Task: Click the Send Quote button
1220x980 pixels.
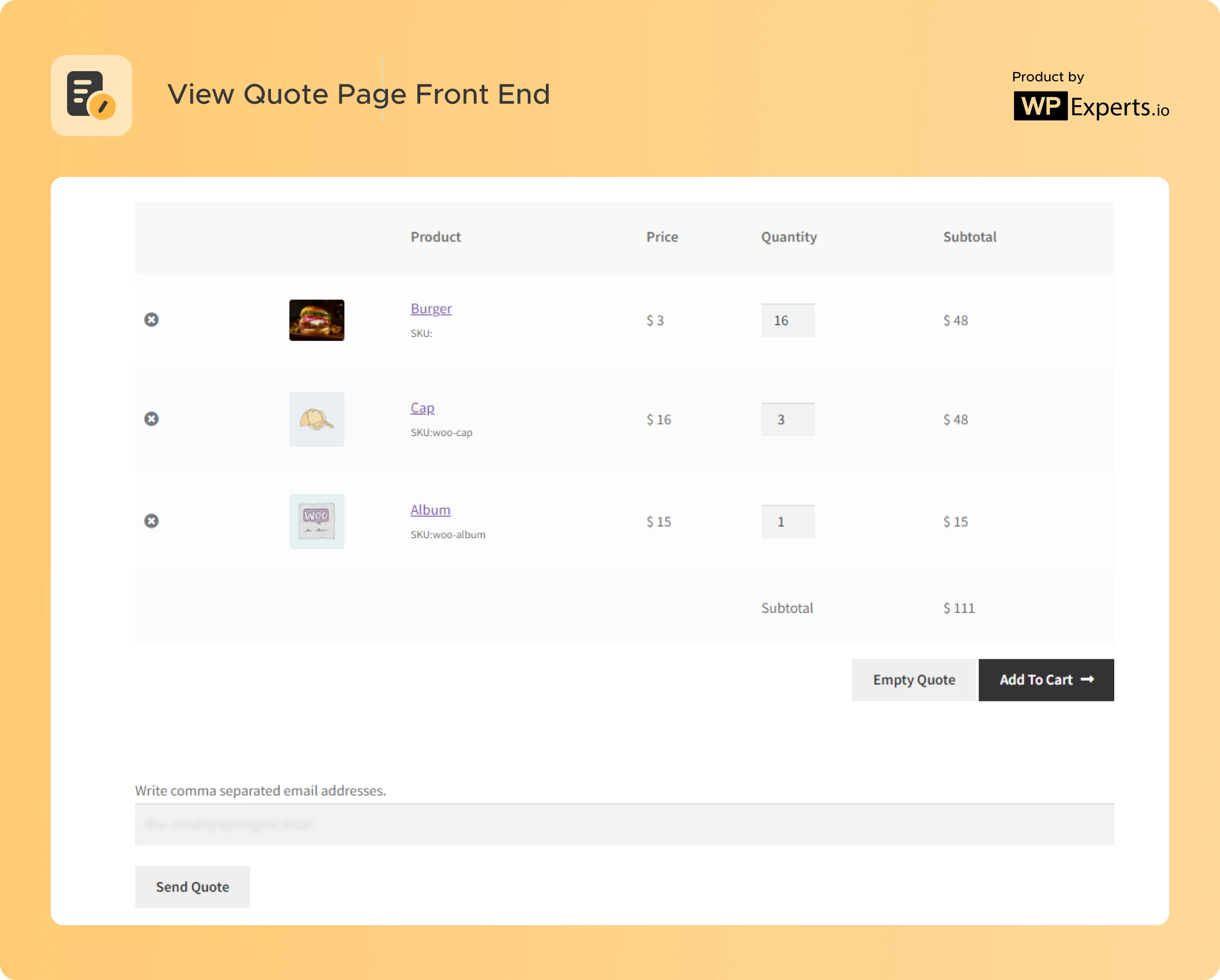Action: click(192, 887)
